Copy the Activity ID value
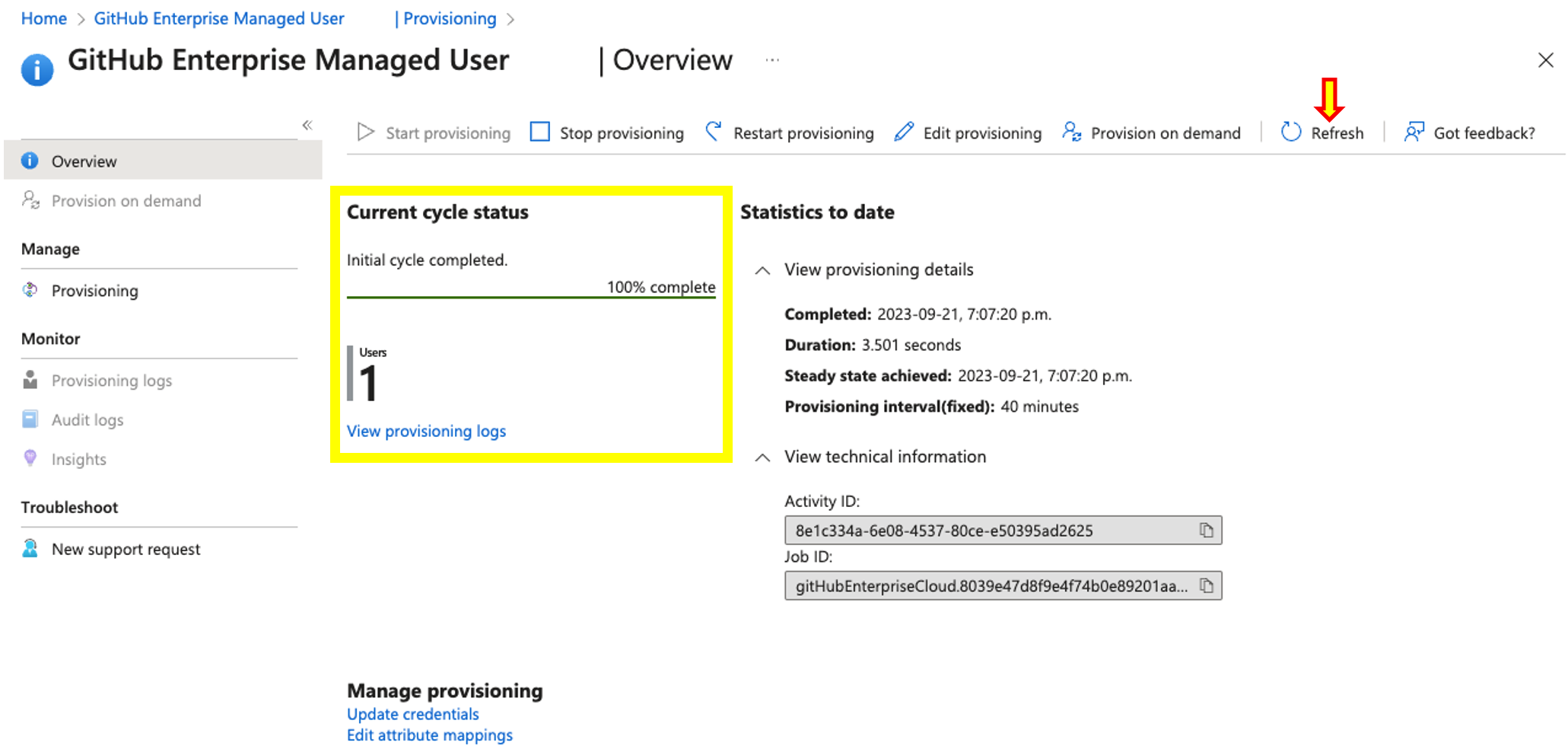 point(1207,530)
